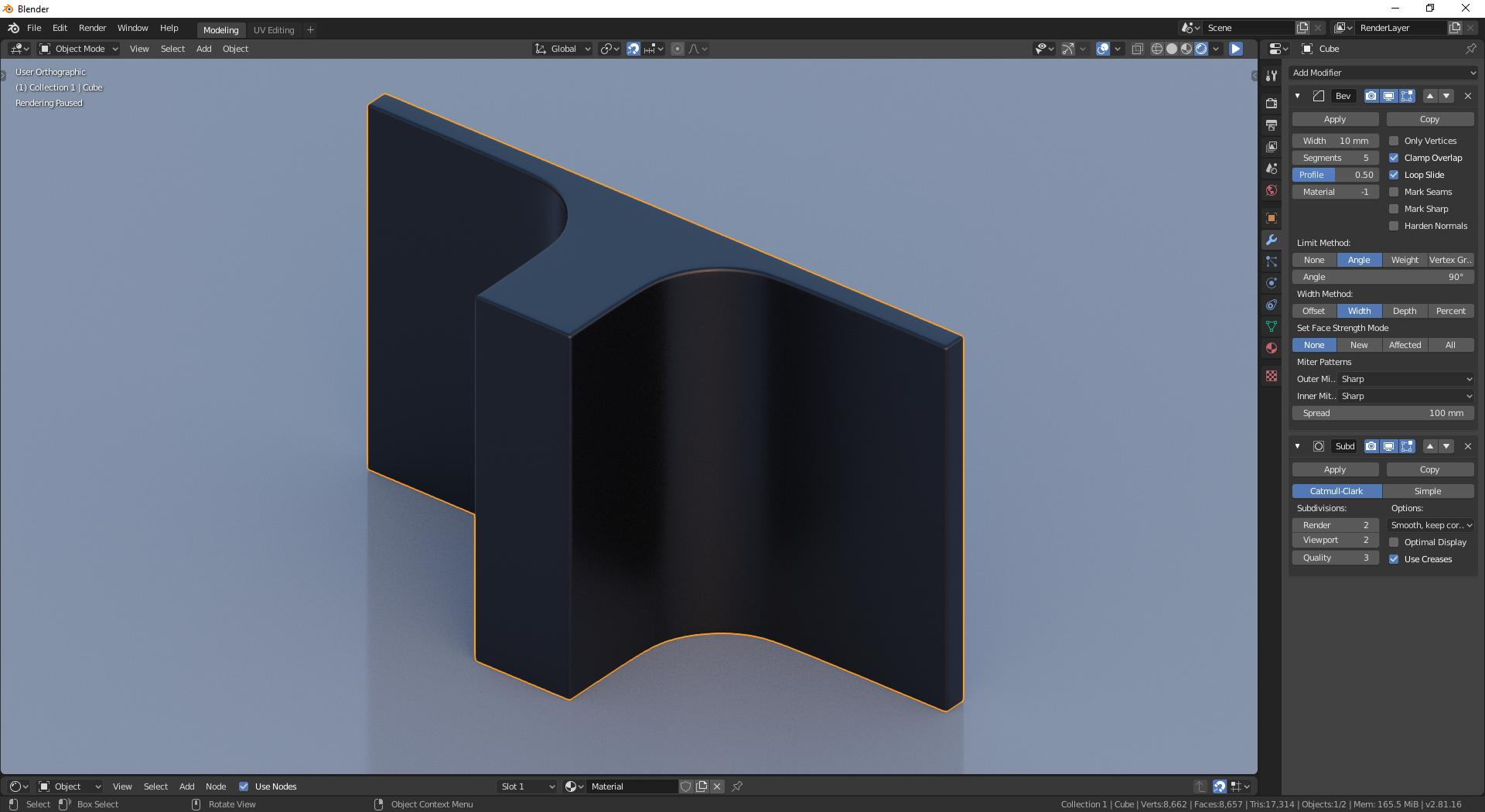1485x812 pixels.
Task: Open the Slot 1 material slot dropdown
Action: pyautogui.click(x=527, y=786)
